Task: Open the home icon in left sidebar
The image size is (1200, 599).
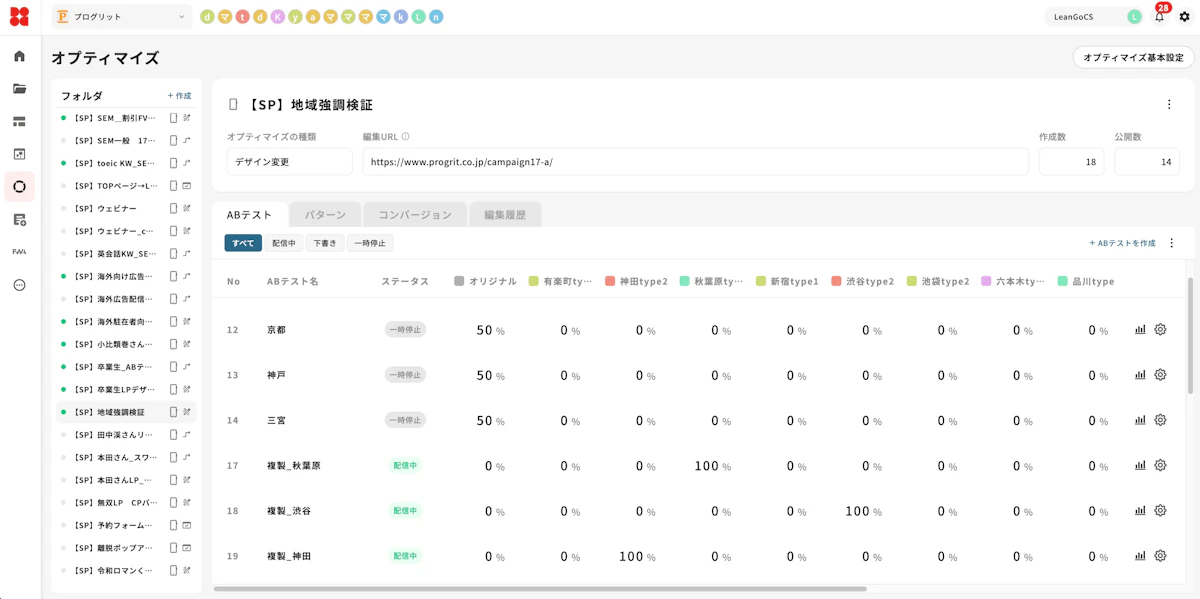Action: (19, 56)
